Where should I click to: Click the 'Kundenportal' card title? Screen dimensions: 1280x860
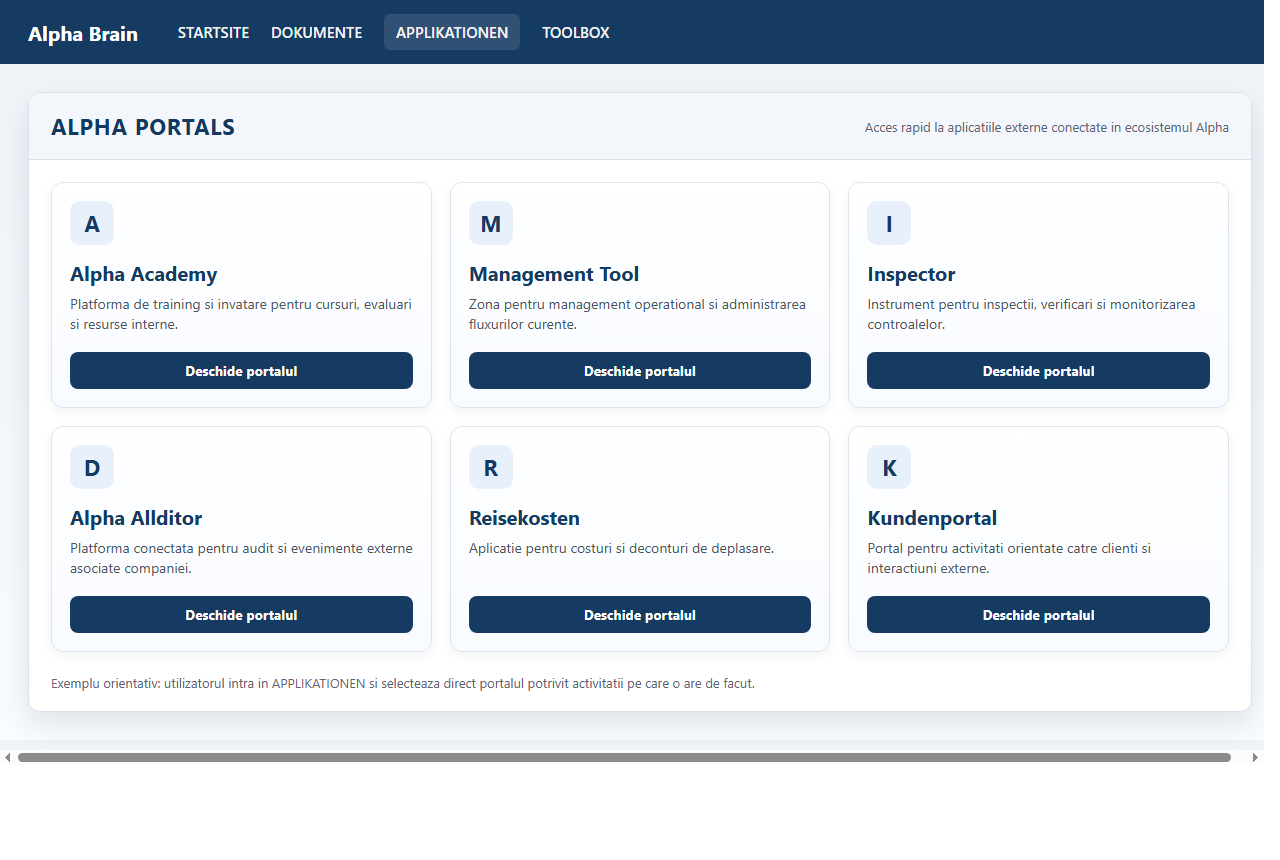[x=932, y=518]
